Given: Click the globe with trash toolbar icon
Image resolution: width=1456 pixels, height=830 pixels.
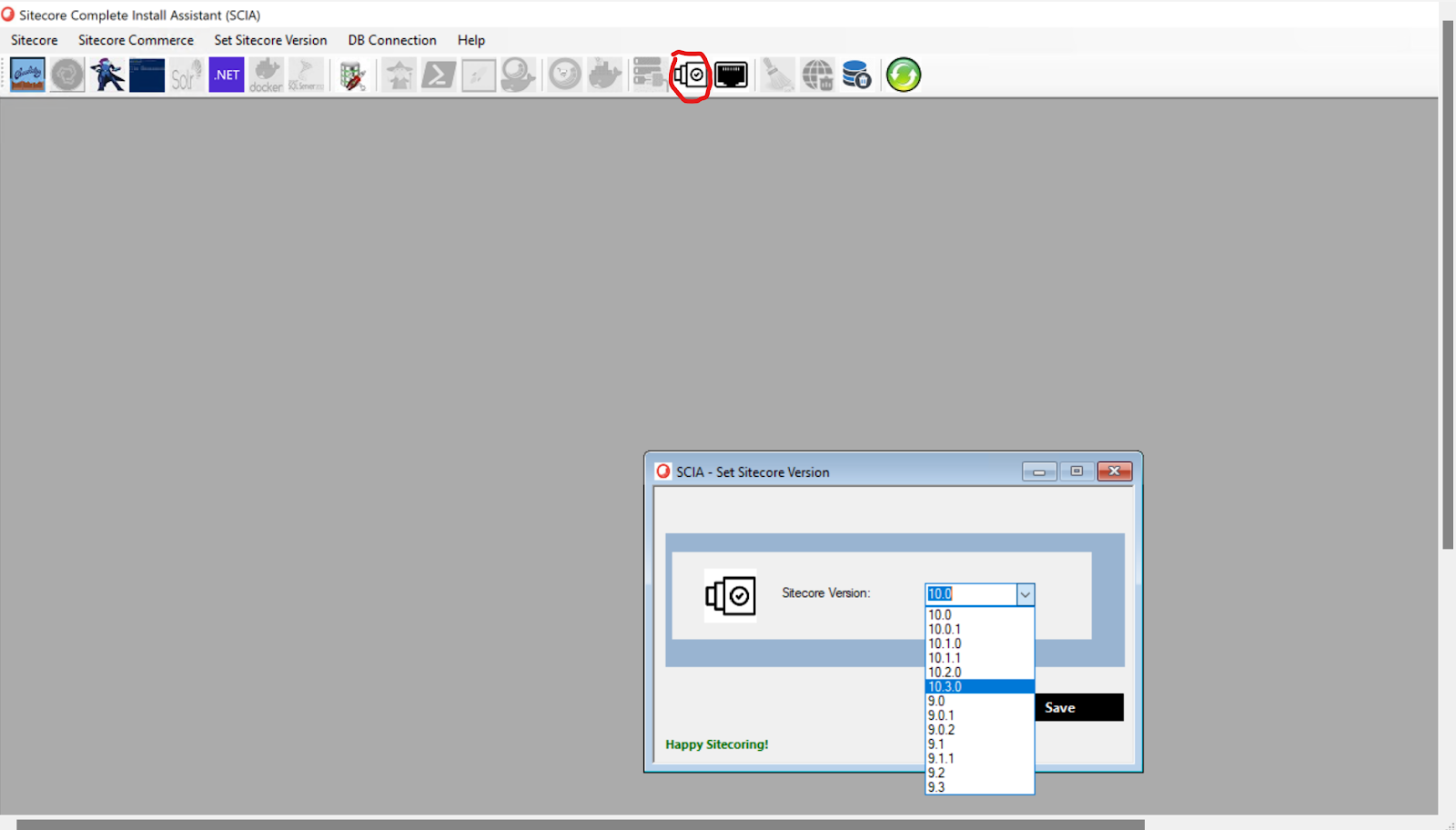Looking at the screenshot, I should point(817,75).
